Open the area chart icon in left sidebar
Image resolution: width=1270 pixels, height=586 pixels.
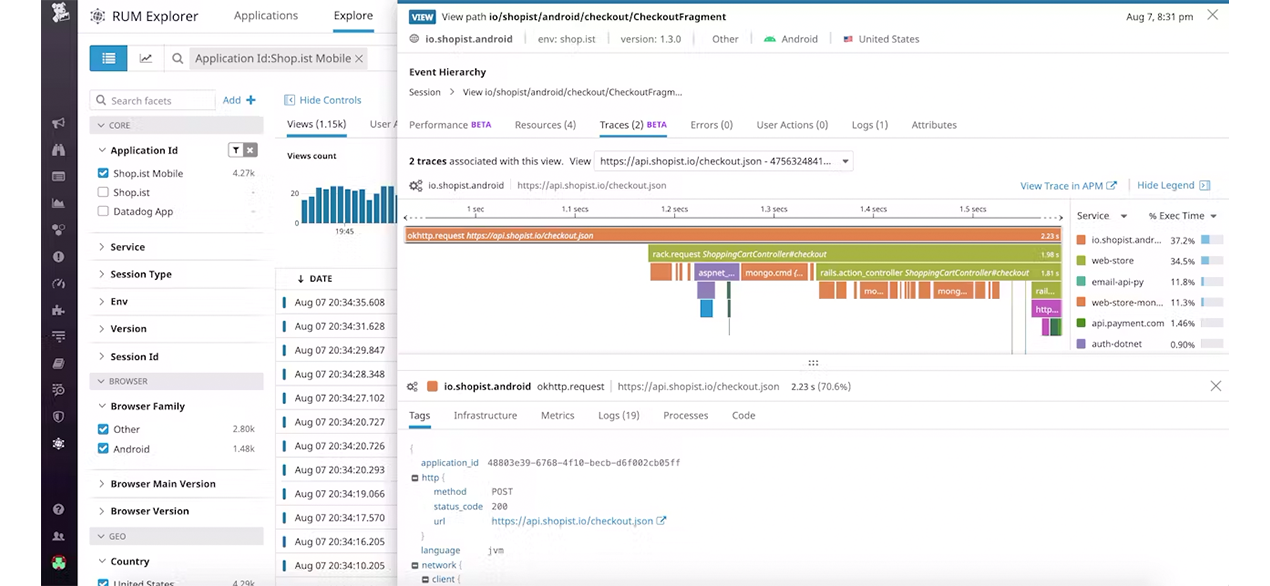point(59,204)
